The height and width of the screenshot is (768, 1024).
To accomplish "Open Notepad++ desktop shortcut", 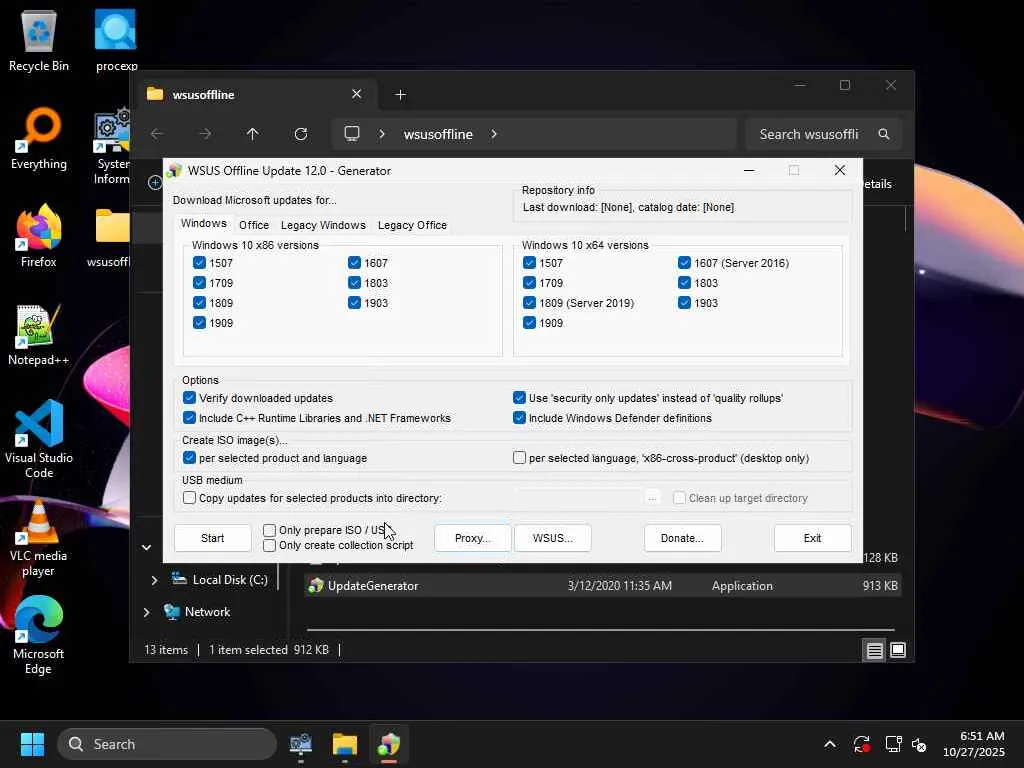I will (39, 334).
